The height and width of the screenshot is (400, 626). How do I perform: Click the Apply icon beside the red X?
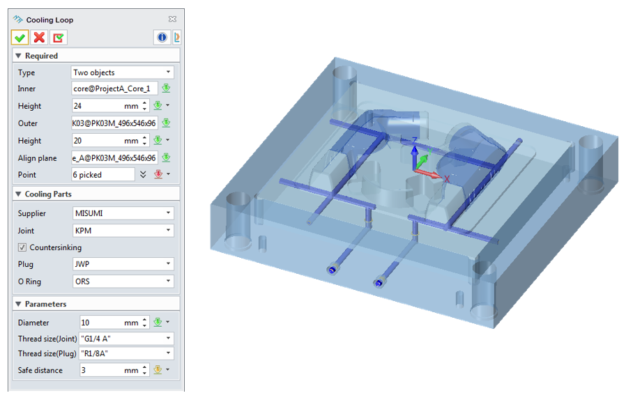(57, 37)
